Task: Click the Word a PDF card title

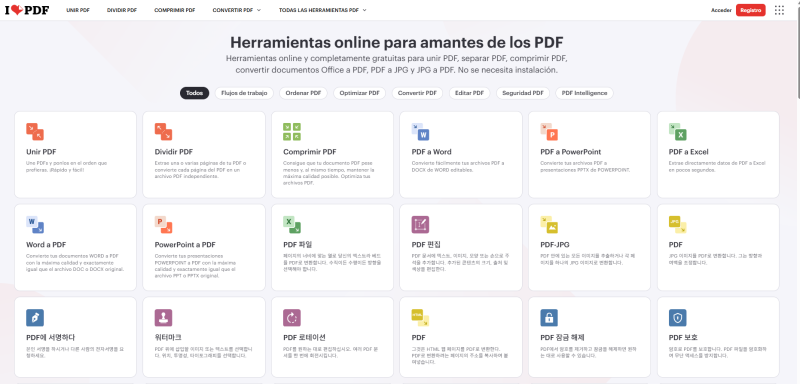Action: (x=46, y=245)
